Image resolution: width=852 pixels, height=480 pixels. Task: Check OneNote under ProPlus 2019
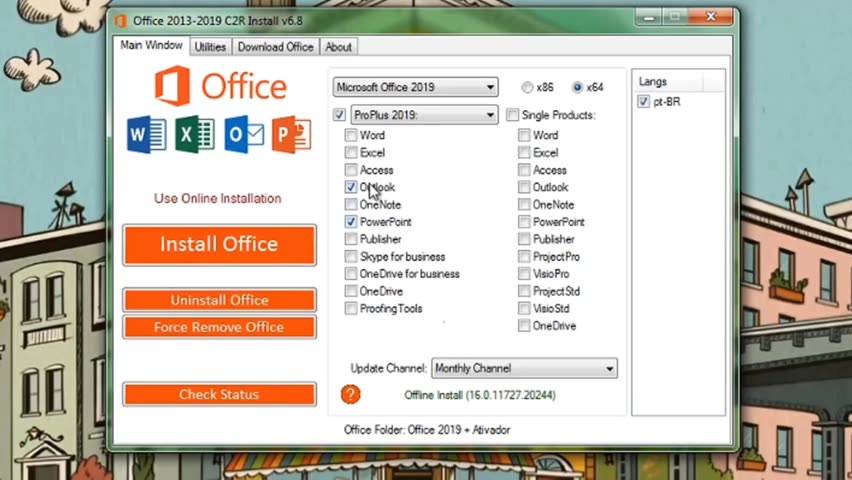tap(351, 204)
